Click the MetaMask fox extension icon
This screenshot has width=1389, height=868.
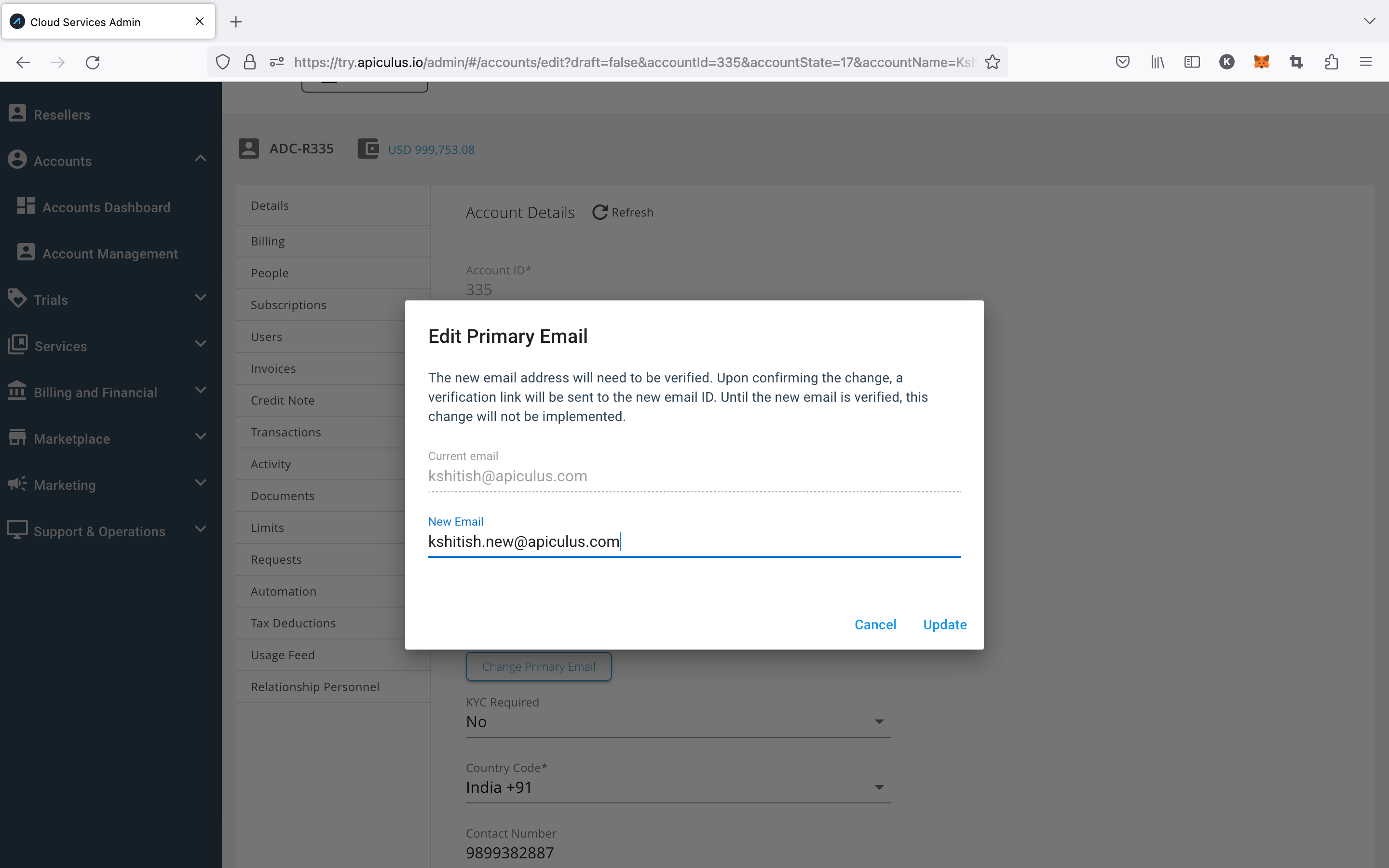tap(1261, 62)
